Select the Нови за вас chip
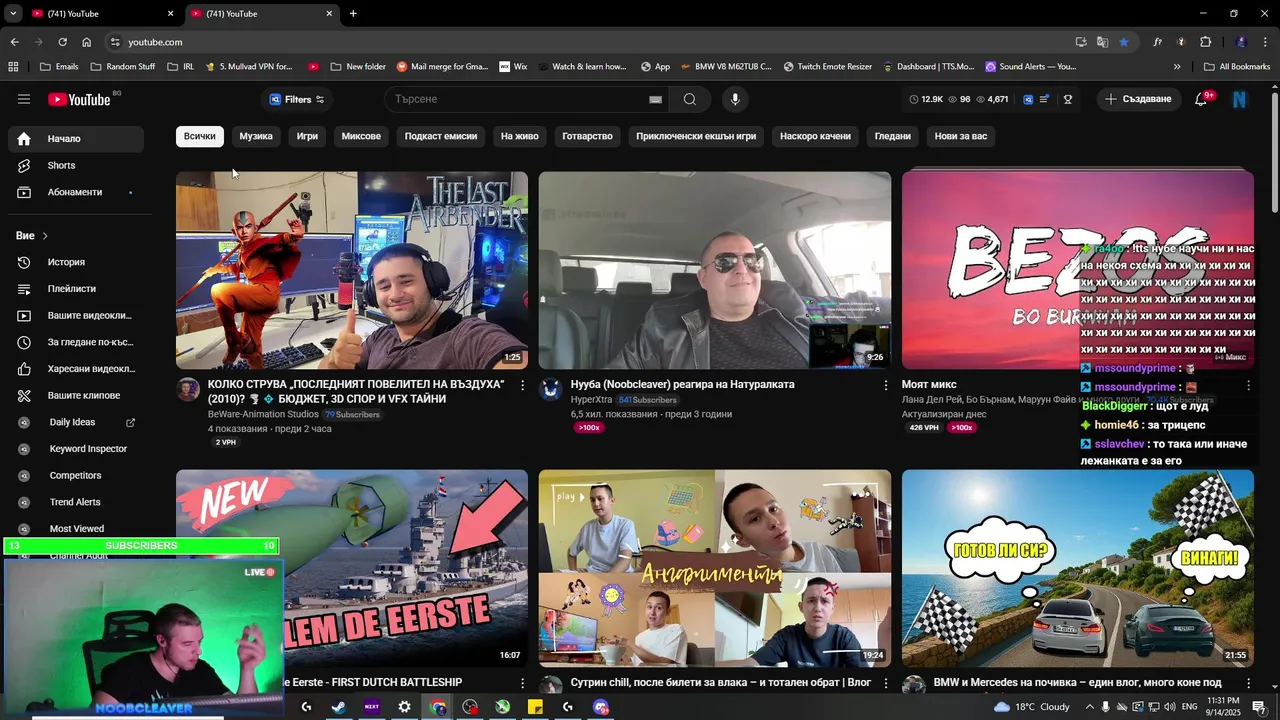 pyautogui.click(x=961, y=136)
